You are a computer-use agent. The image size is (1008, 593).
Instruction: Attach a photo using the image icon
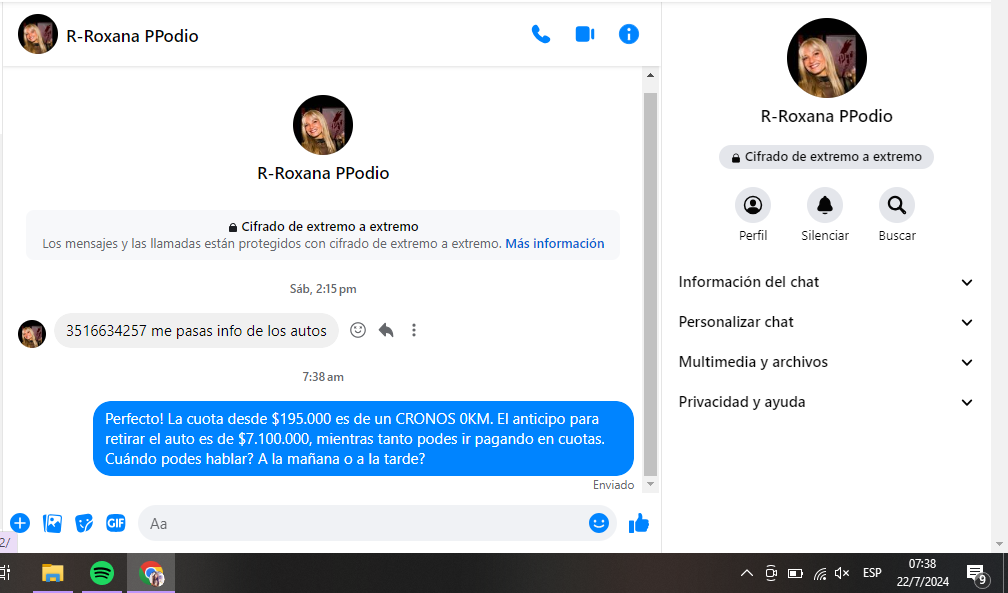point(53,523)
